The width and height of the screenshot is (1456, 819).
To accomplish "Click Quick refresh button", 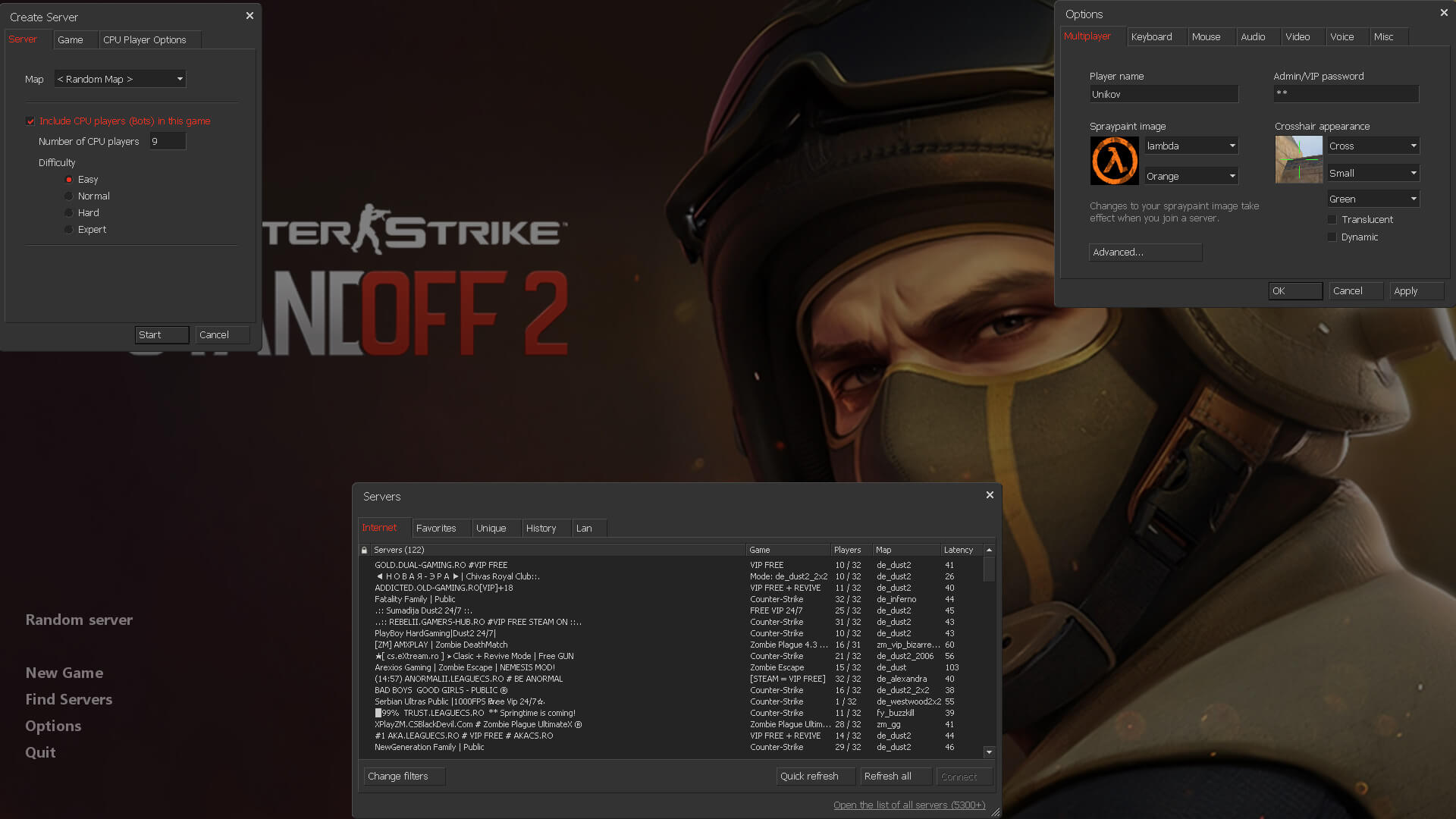I will coord(816,777).
